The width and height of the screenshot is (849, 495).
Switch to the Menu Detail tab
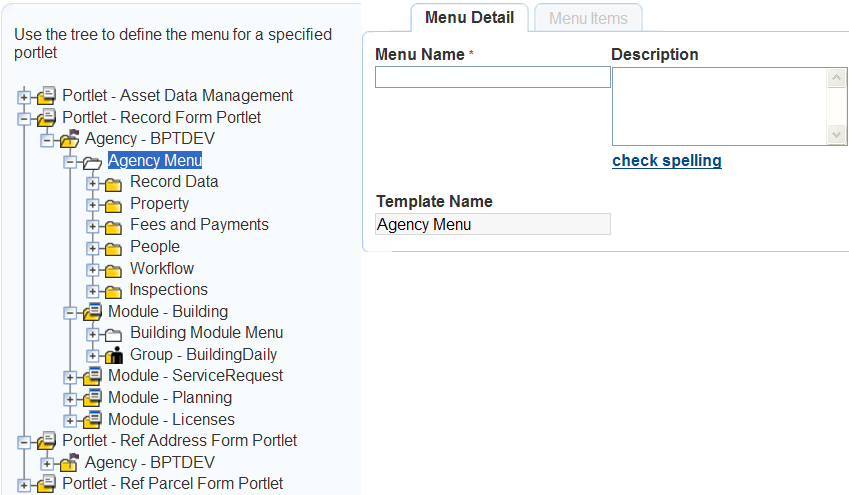(x=469, y=17)
